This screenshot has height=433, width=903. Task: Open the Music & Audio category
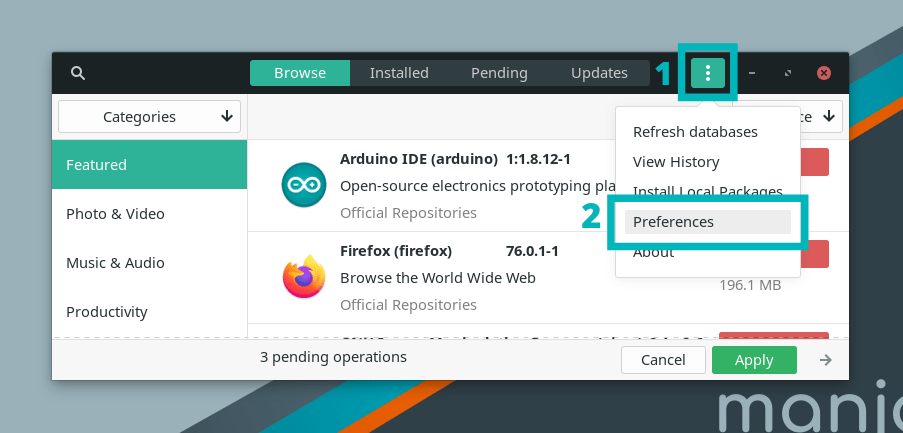(149, 263)
